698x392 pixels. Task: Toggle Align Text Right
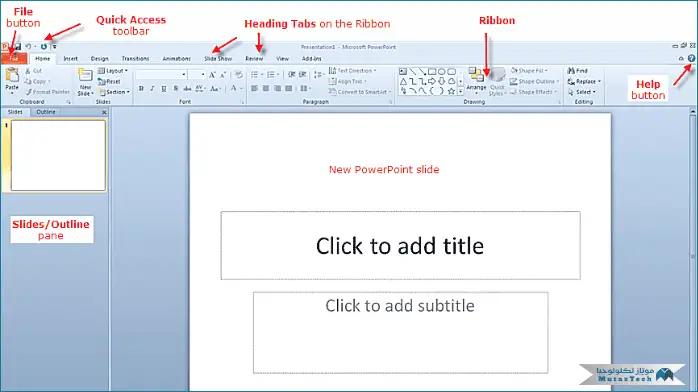[277, 89]
